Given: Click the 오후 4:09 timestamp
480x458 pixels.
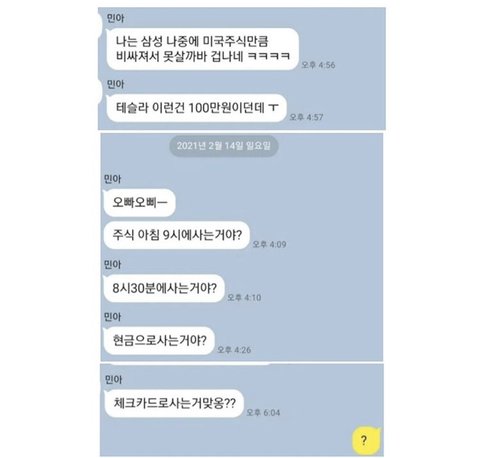Looking at the screenshot, I should (x=269, y=244).
